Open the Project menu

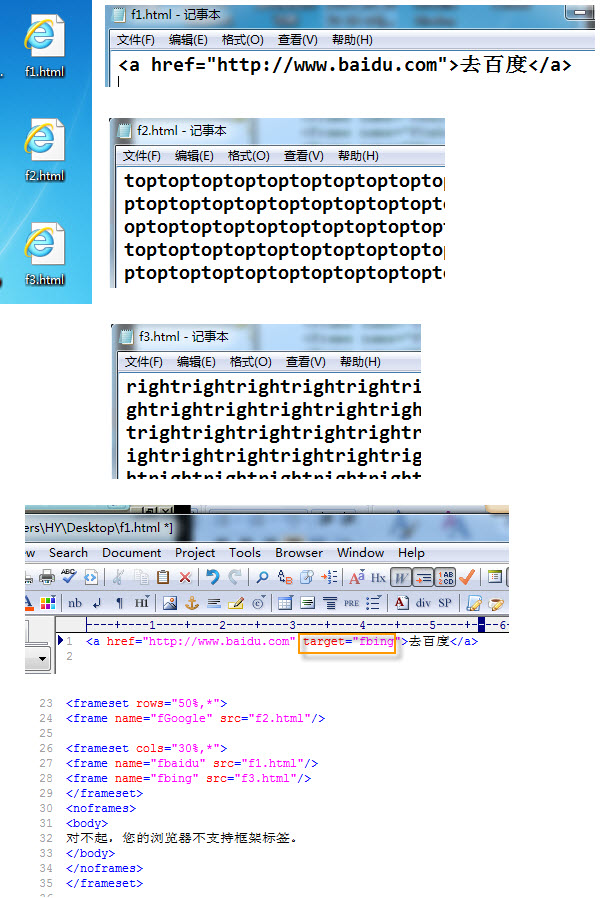pyautogui.click(x=195, y=553)
